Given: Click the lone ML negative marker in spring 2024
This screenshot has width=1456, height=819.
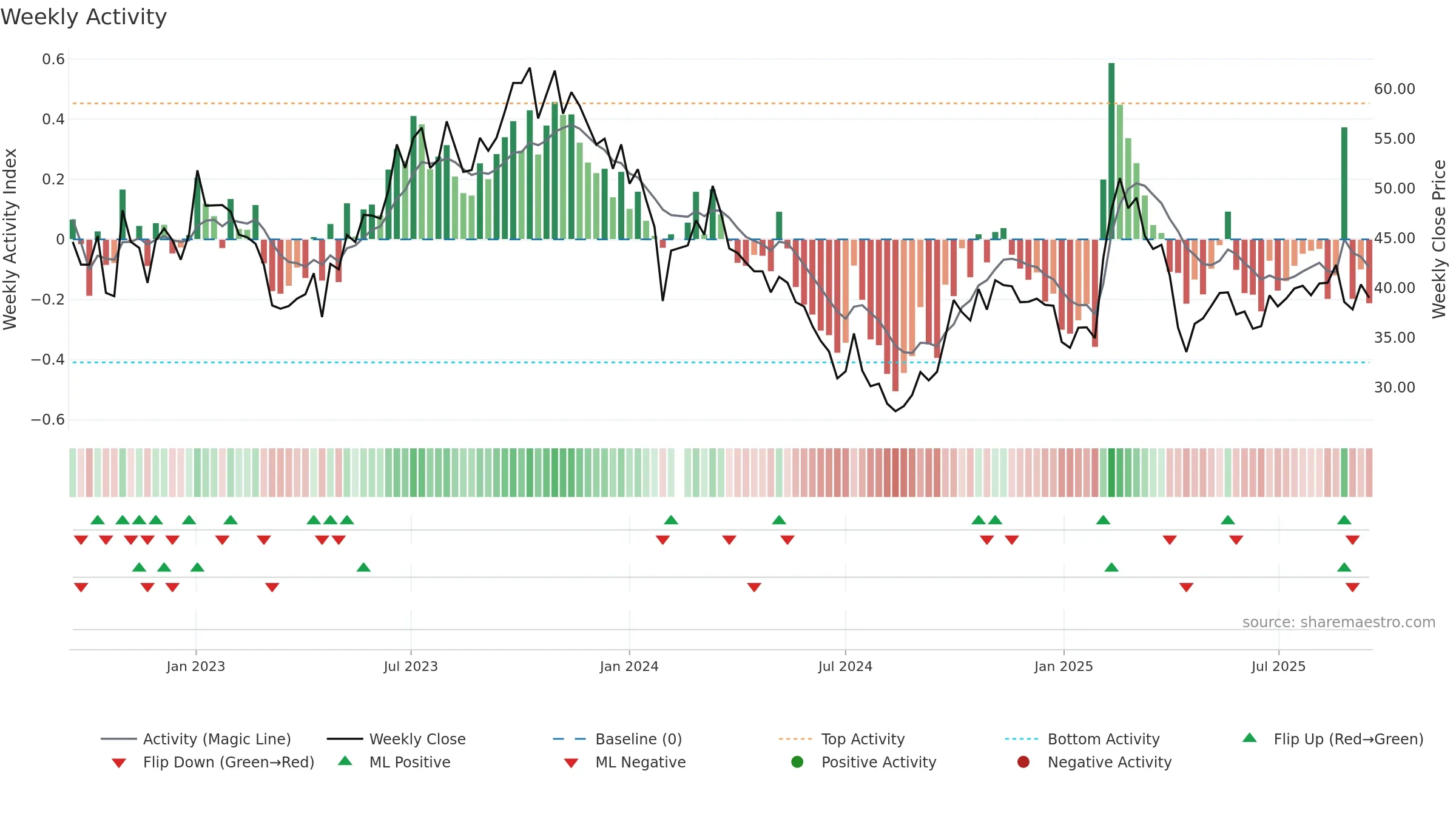Looking at the screenshot, I should (754, 587).
